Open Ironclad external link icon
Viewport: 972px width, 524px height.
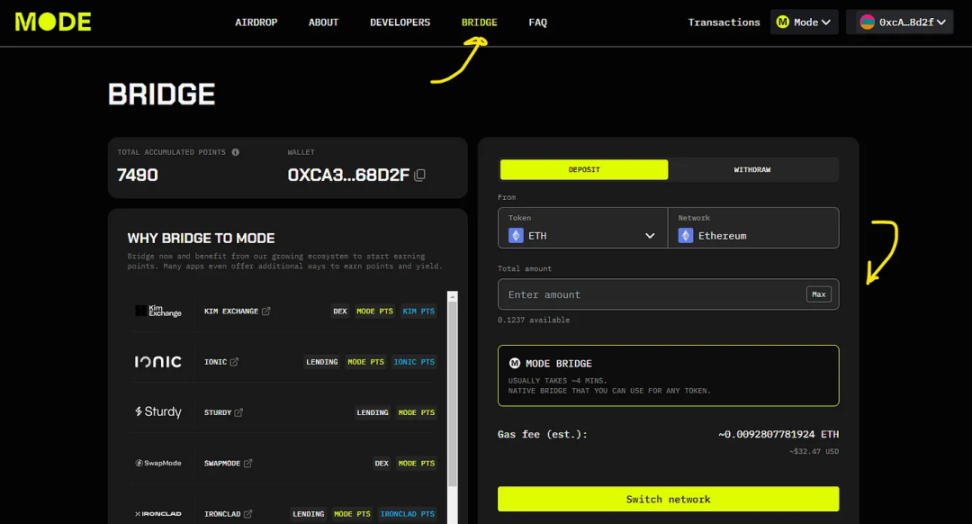247,514
